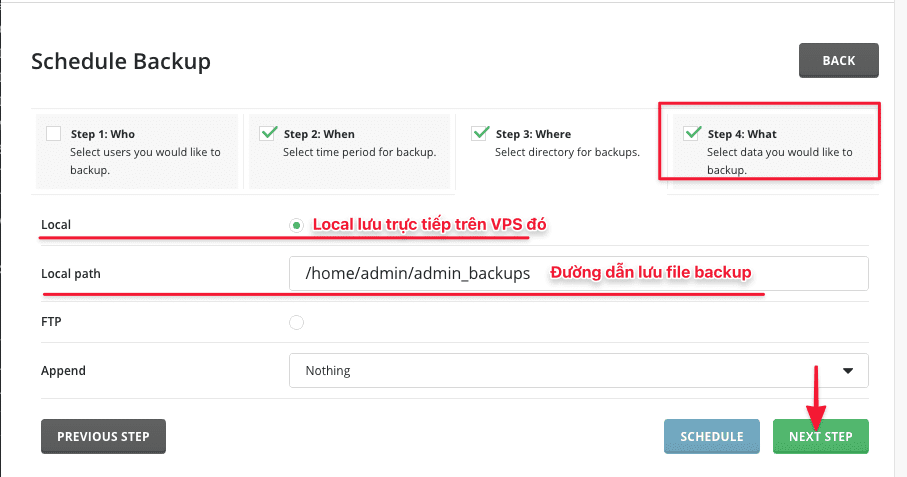Click the green checkmark beside Step 4: What
Viewport: 907px width, 477px height.
692,132
